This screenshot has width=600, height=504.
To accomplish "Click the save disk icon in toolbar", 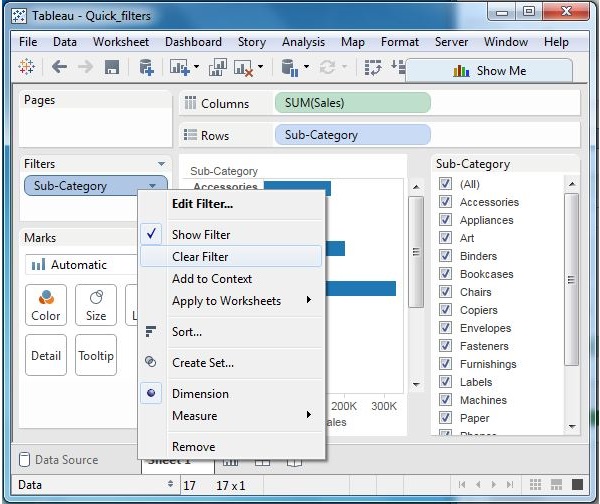I will 112,67.
